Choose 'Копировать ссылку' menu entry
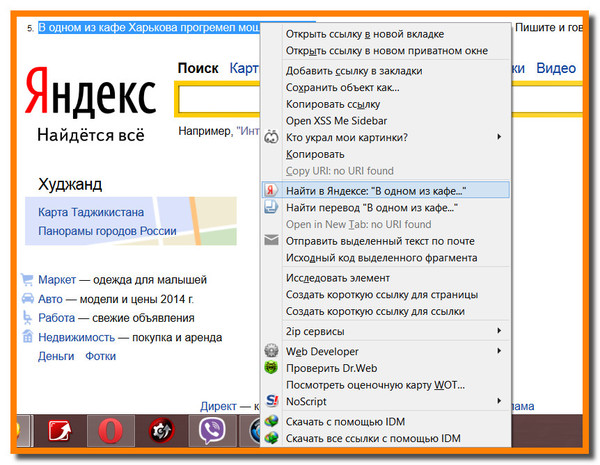Screen dimensions: 600x465 coord(333,104)
